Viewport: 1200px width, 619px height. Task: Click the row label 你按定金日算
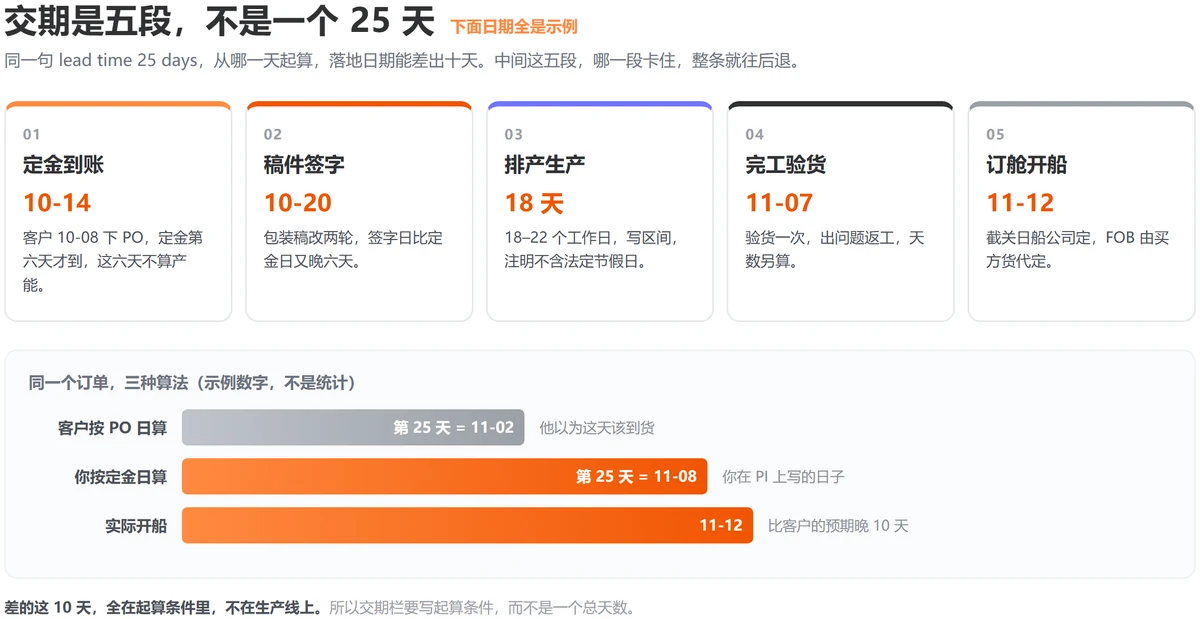coord(121,477)
